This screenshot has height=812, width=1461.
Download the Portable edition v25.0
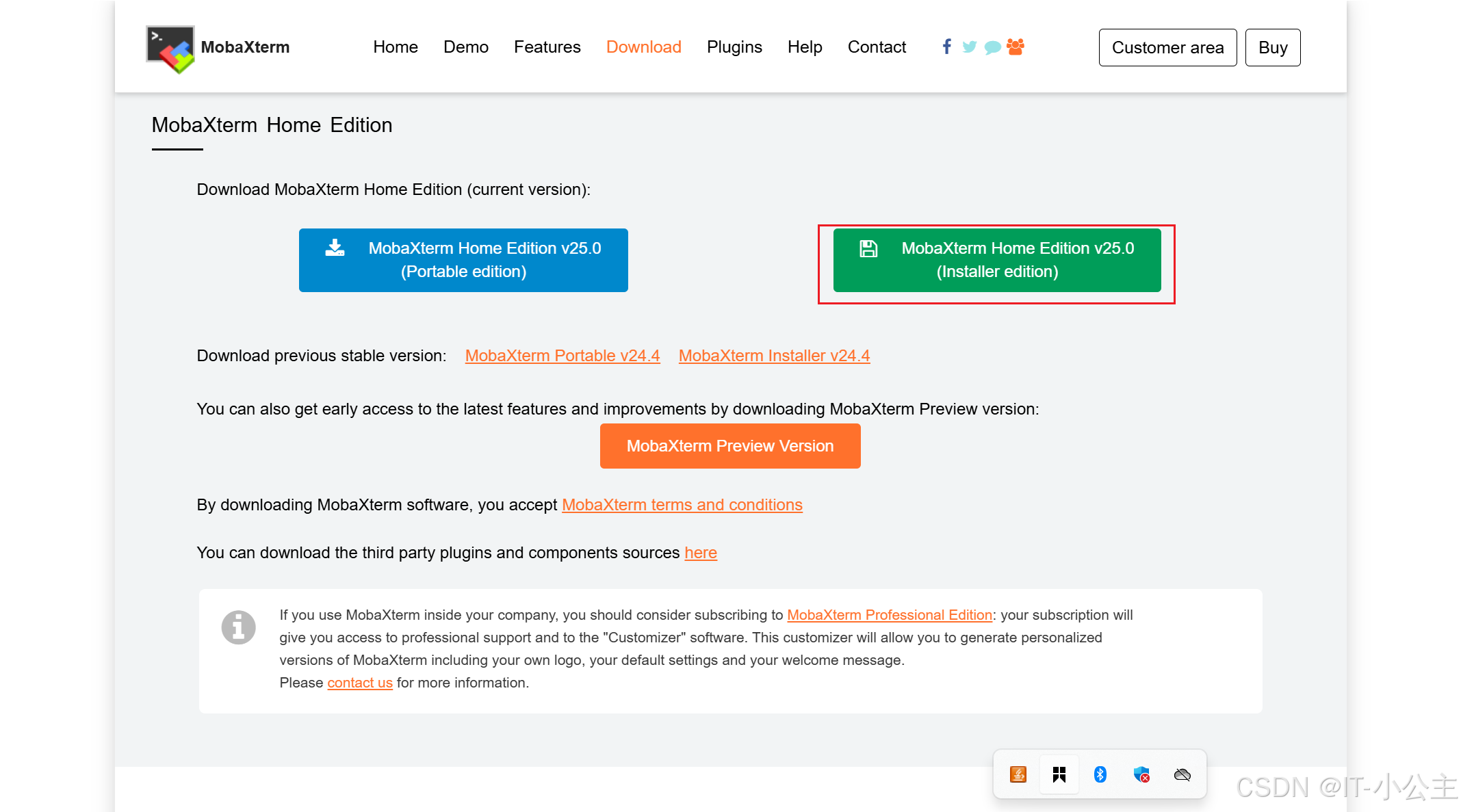[x=463, y=260]
